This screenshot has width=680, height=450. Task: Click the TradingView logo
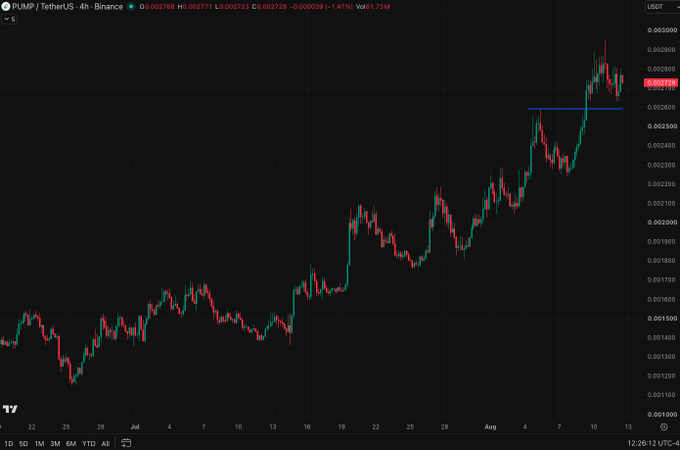(x=10, y=409)
